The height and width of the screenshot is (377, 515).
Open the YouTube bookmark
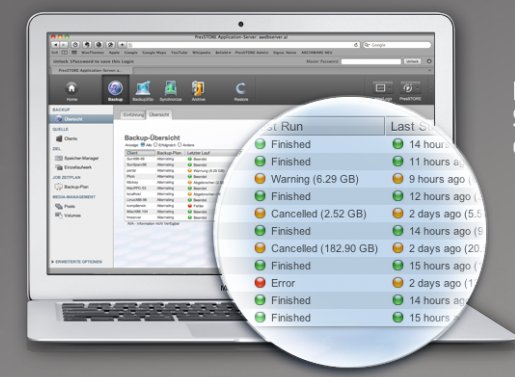coord(179,53)
